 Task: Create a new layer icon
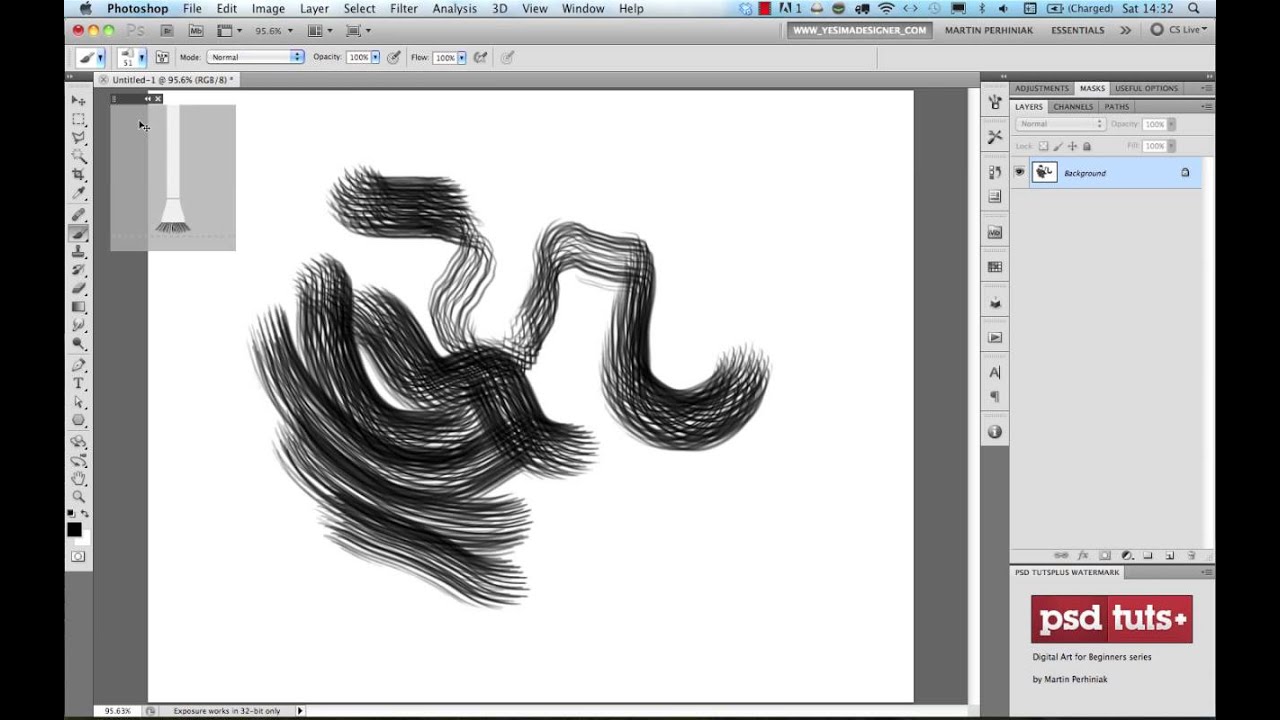pyautogui.click(x=1169, y=555)
